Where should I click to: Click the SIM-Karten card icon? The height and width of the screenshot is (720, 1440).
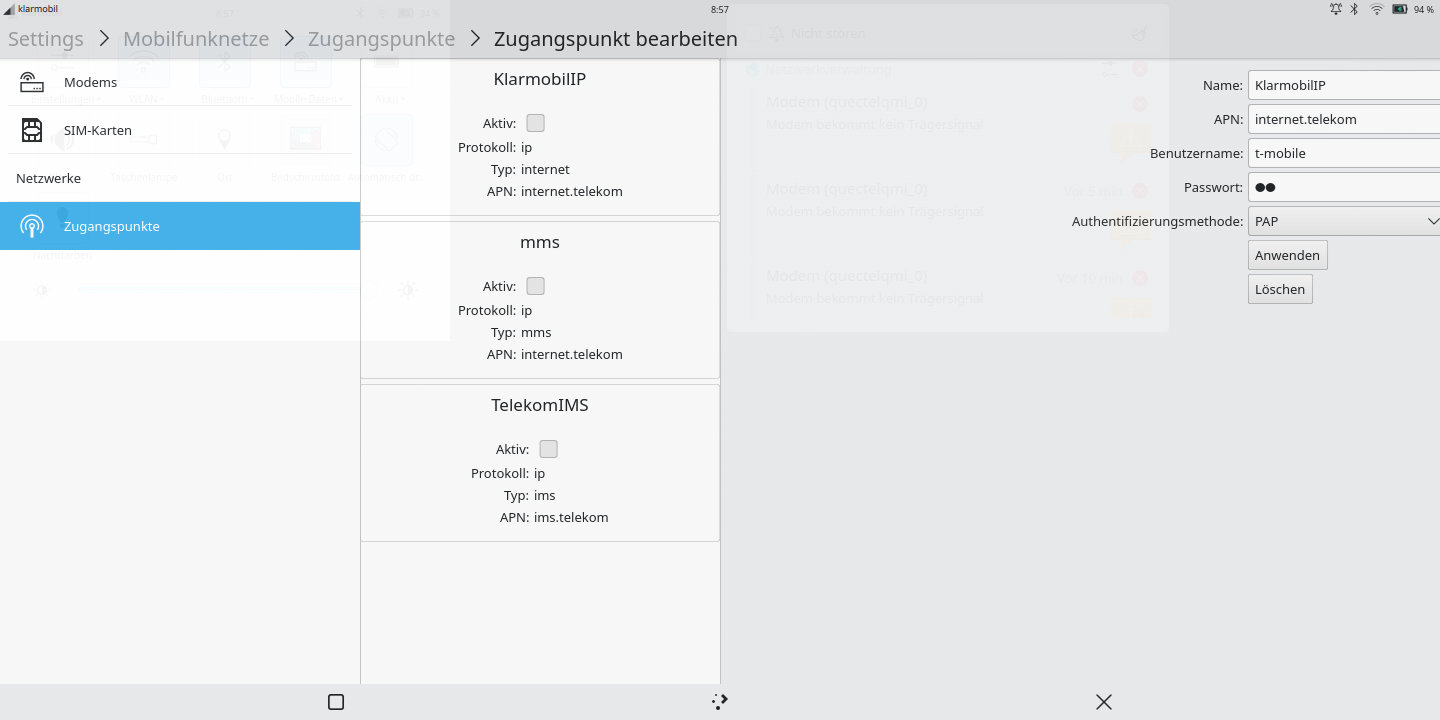pyautogui.click(x=32, y=130)
